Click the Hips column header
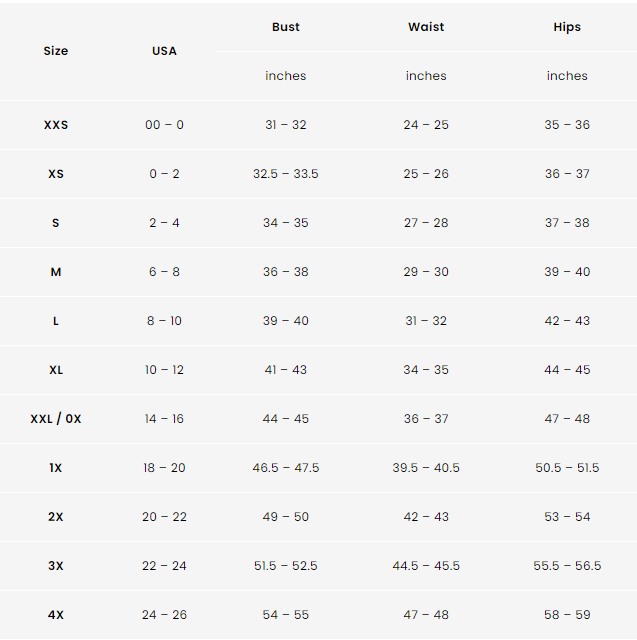The height and width of the screenshot is (640, 637). coord(567,27)
